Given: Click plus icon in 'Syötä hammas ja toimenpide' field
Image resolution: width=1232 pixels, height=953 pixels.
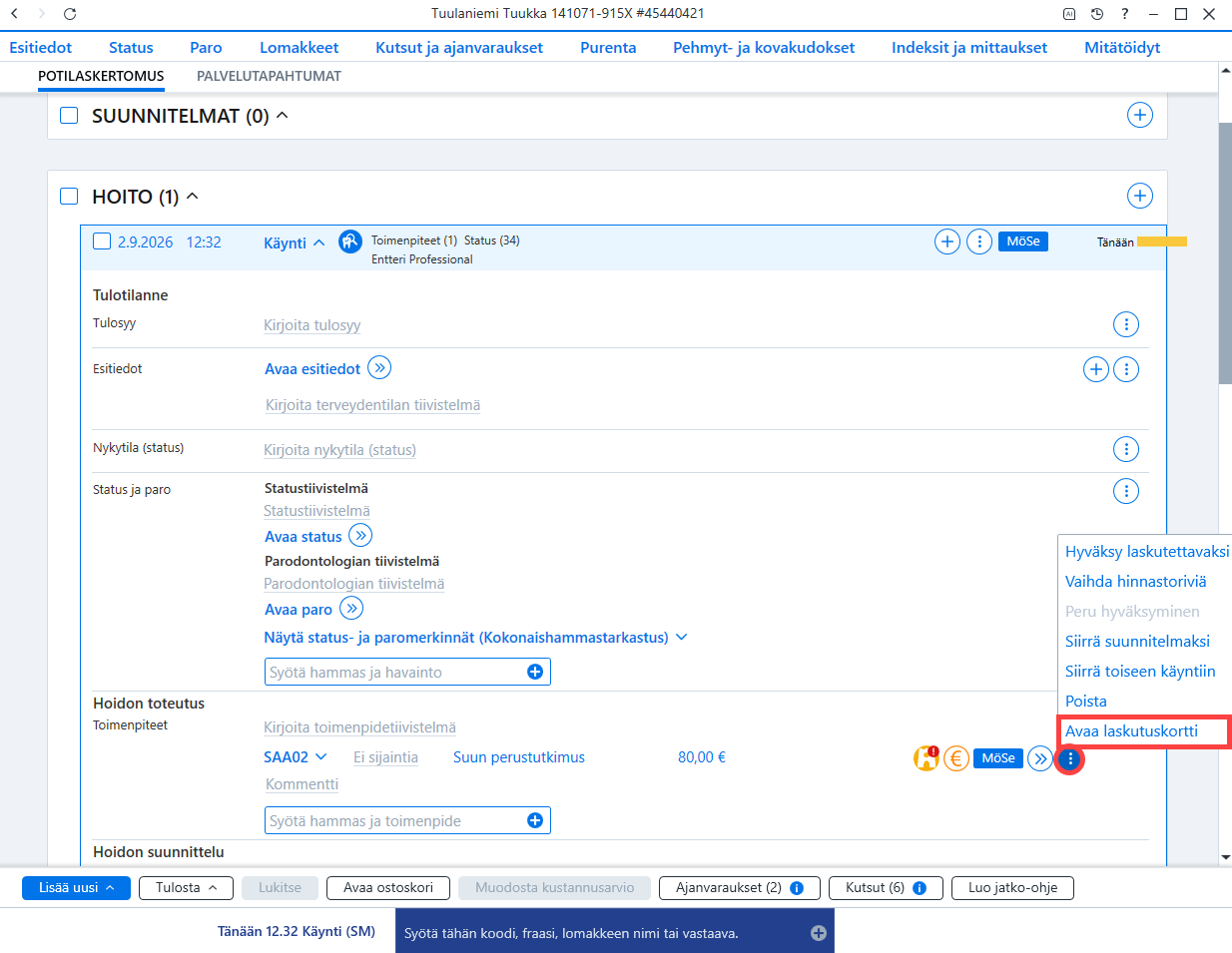Looking at the screenshot, I should (535, 820).
